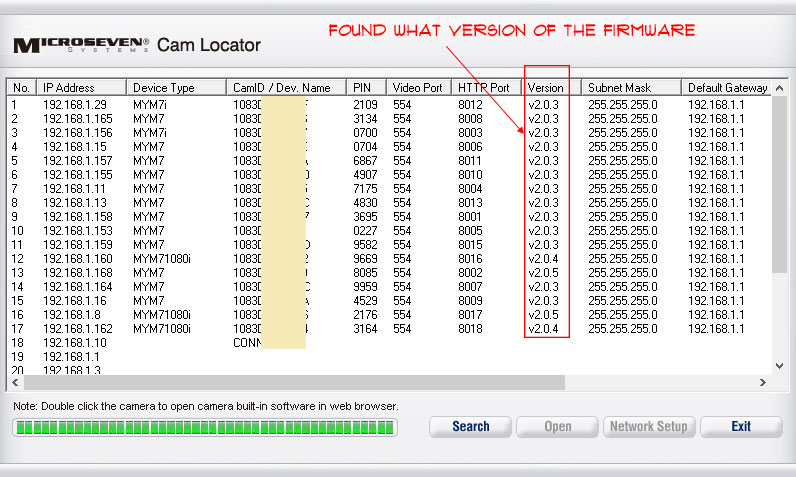Viewport: 796px width, 477px height.
Task: Select camera 192.168.1.168
Action: [x=389, y=273]
